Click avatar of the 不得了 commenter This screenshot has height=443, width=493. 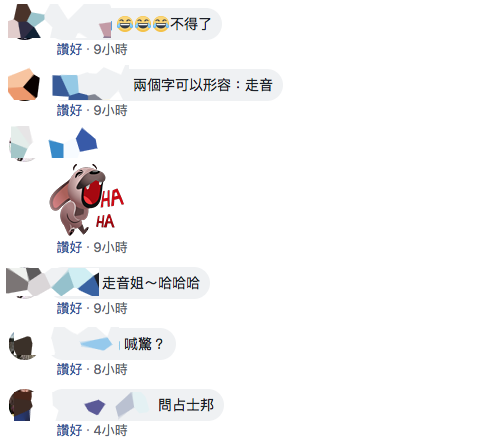click(x=24, y=23)
